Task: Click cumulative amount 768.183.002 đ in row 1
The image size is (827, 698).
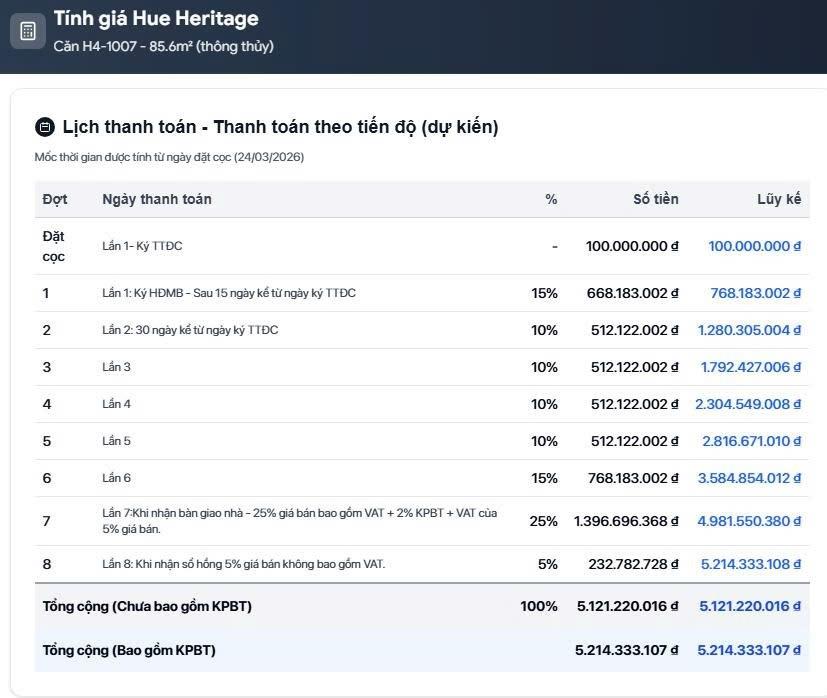Action: (x=755, y=293)
